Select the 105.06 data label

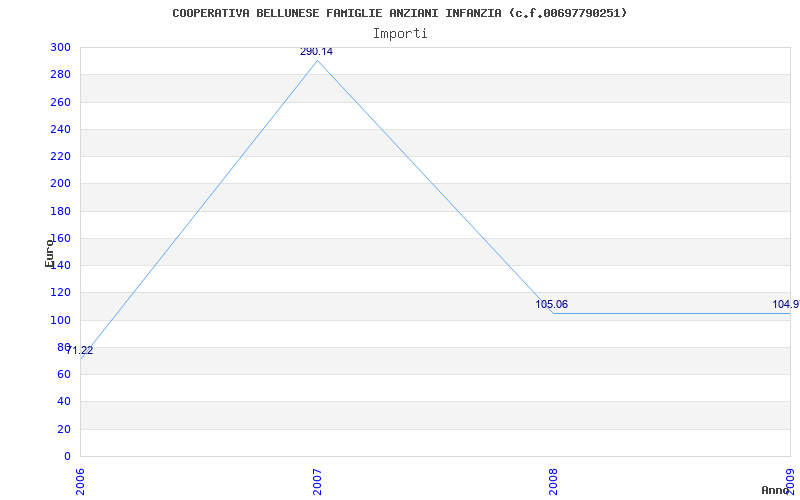click(552, 305)
